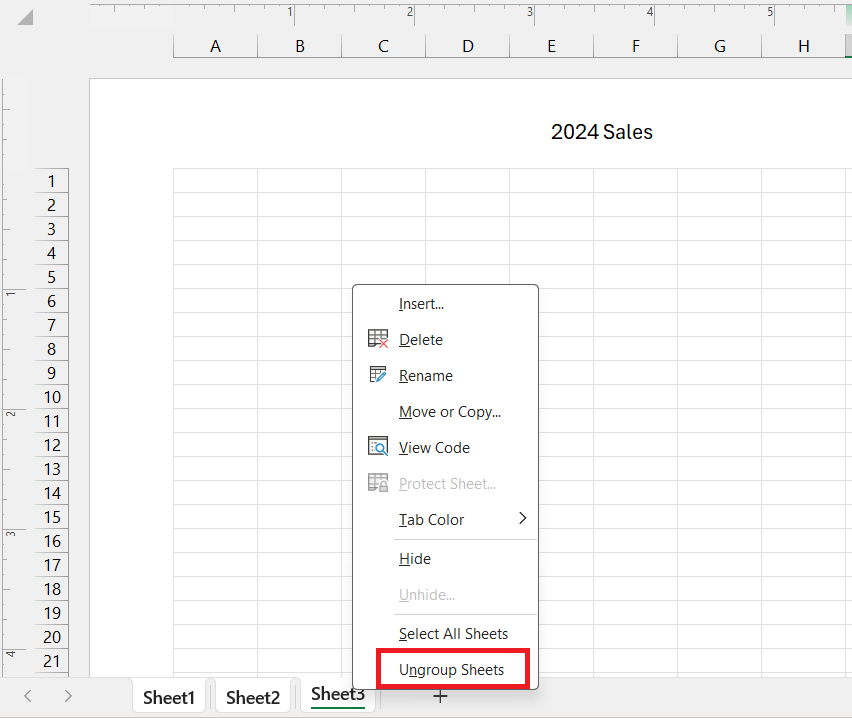
Task: Click the grayed Protect Sheet lock icon
Action: 378,483
